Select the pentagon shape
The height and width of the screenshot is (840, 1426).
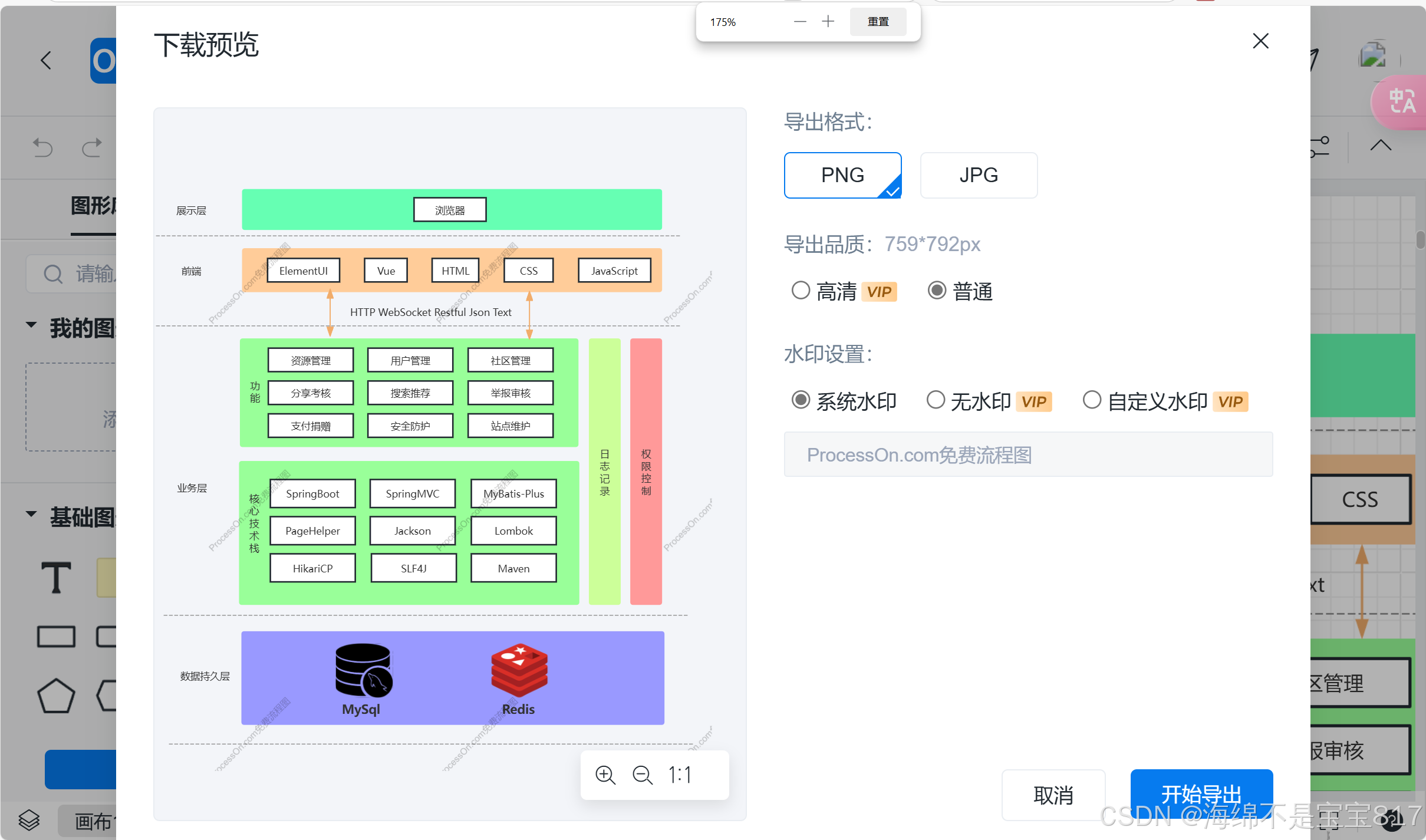tap(56, 696)
